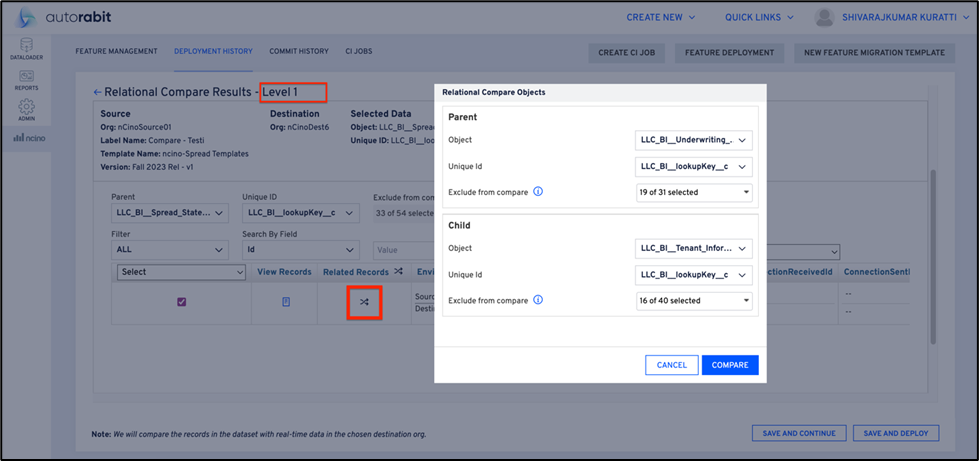Open the Create New menu
979x461 pixels.
(660, 17)
